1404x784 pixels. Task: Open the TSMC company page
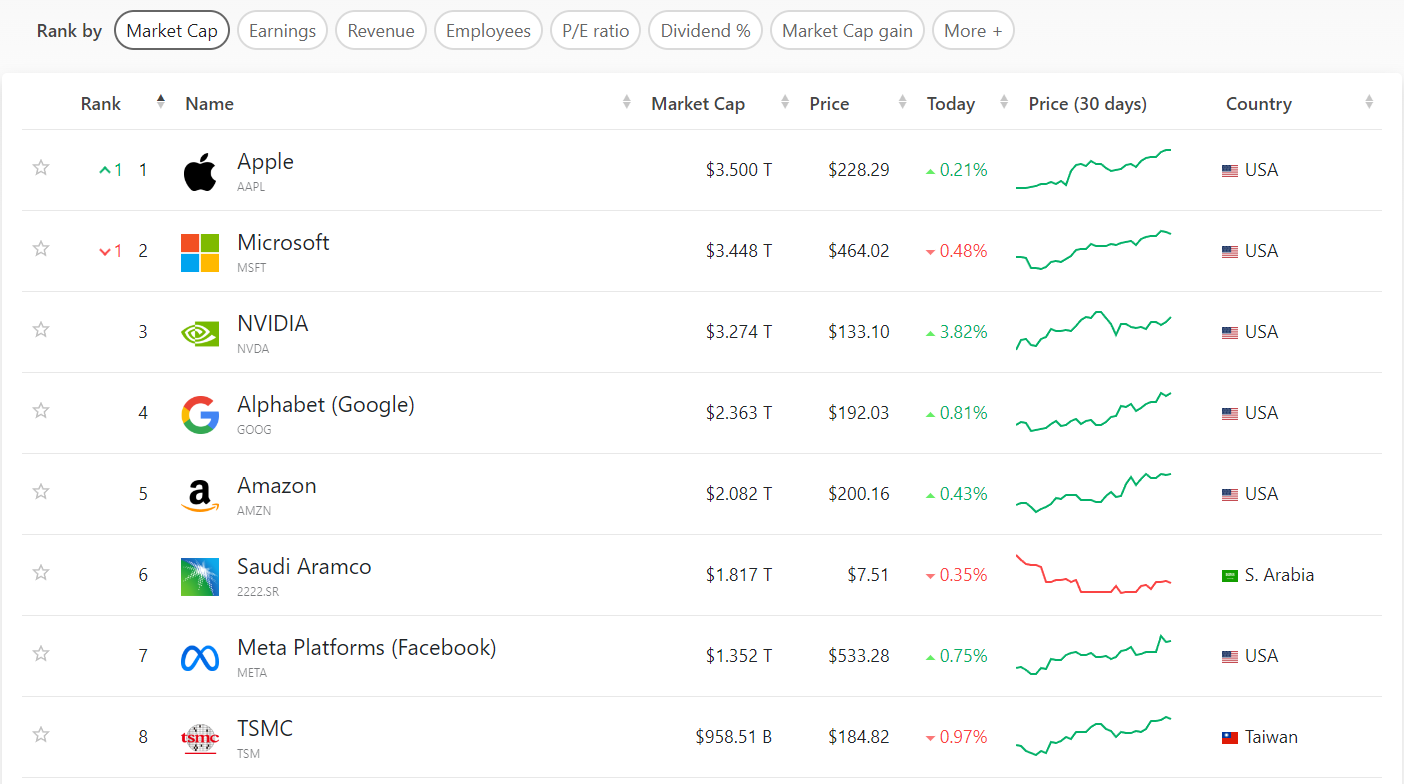(265, 729)
